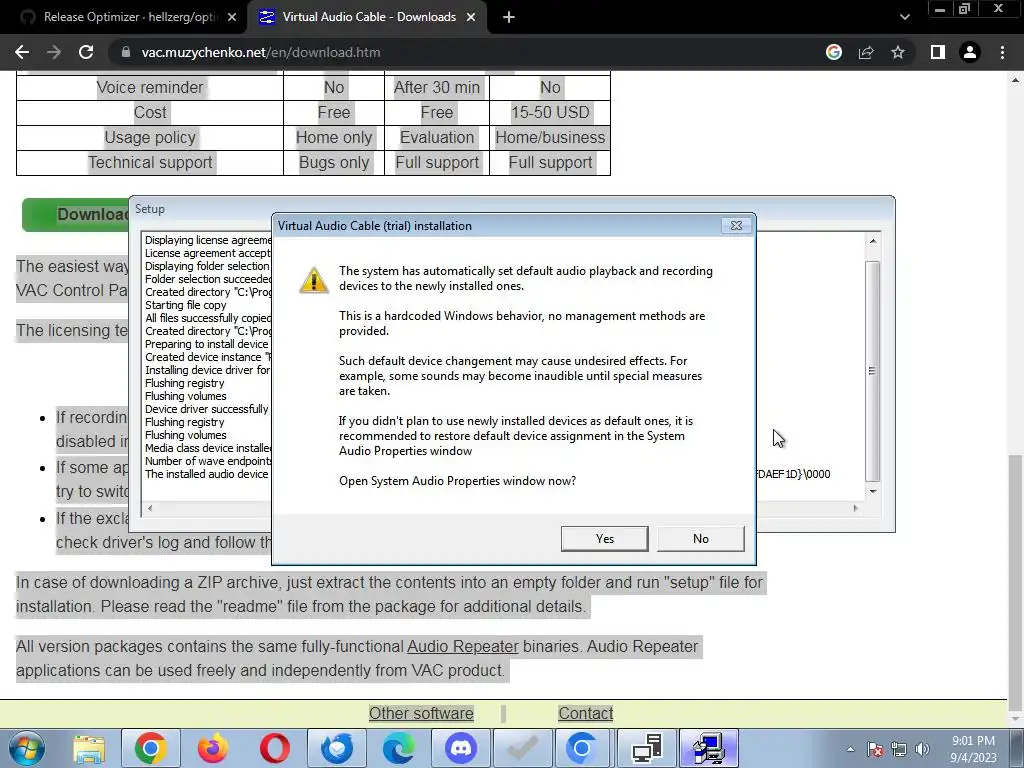1024x768 pixels.
Task: Click the address bar URL
Action: (x=261, y=52)
